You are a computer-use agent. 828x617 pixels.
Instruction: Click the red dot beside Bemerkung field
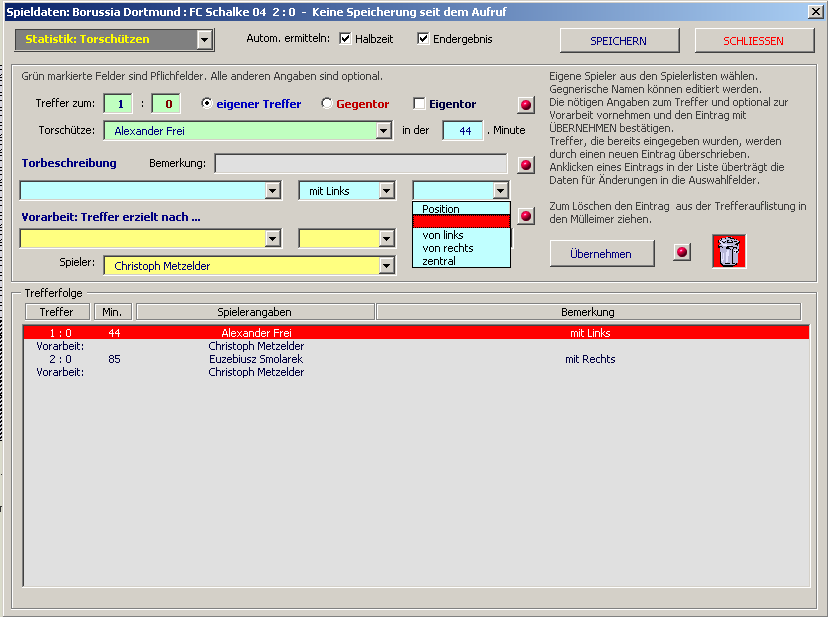pyautogui.click(x=526, y=165)
